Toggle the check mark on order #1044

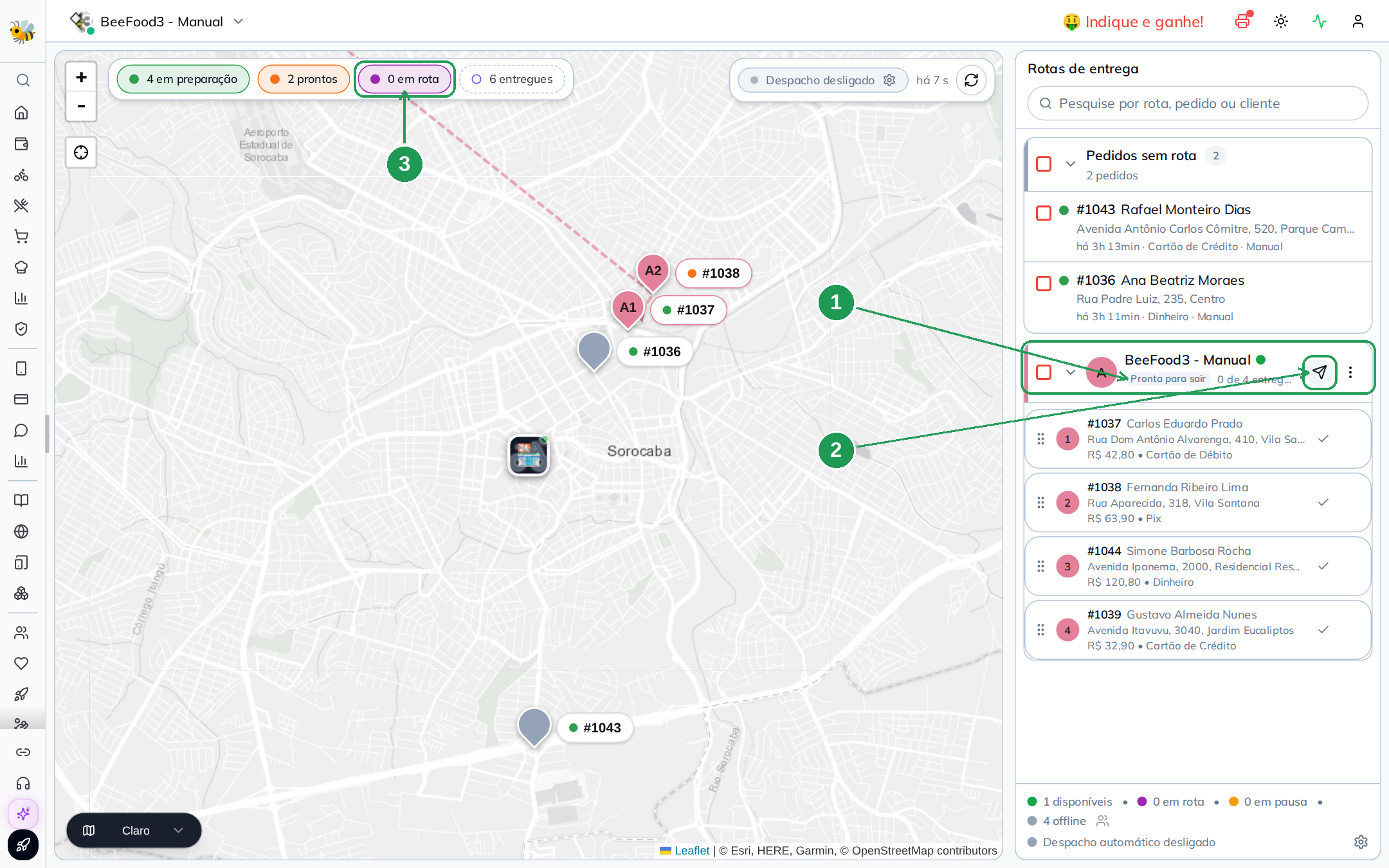click(x=1323, y=566)
